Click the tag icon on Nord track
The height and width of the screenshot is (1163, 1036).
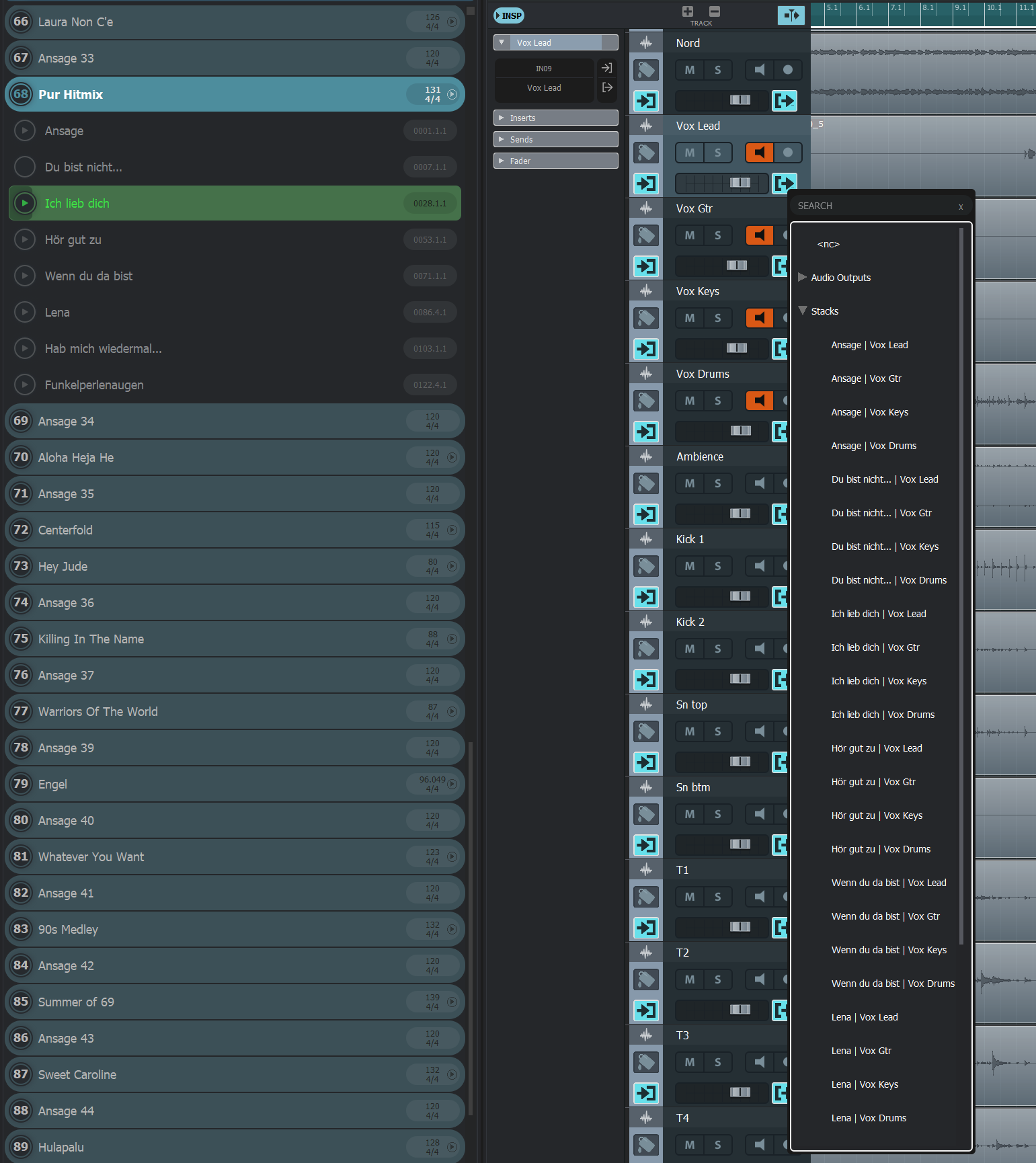coord(646,69)
